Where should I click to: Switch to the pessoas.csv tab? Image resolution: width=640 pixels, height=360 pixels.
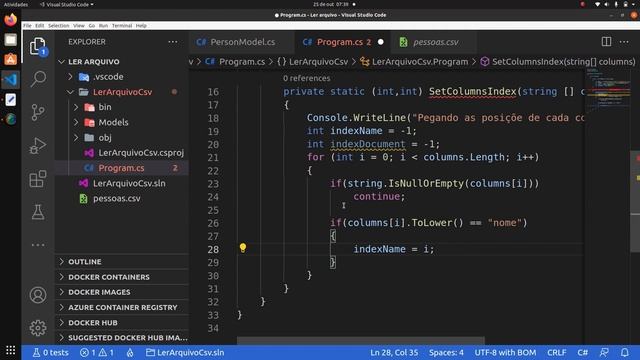point(433,42)
